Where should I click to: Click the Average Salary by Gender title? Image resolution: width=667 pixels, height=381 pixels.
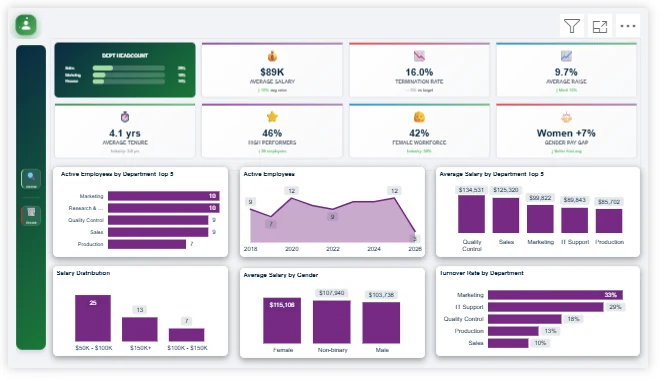pos(281,275)
